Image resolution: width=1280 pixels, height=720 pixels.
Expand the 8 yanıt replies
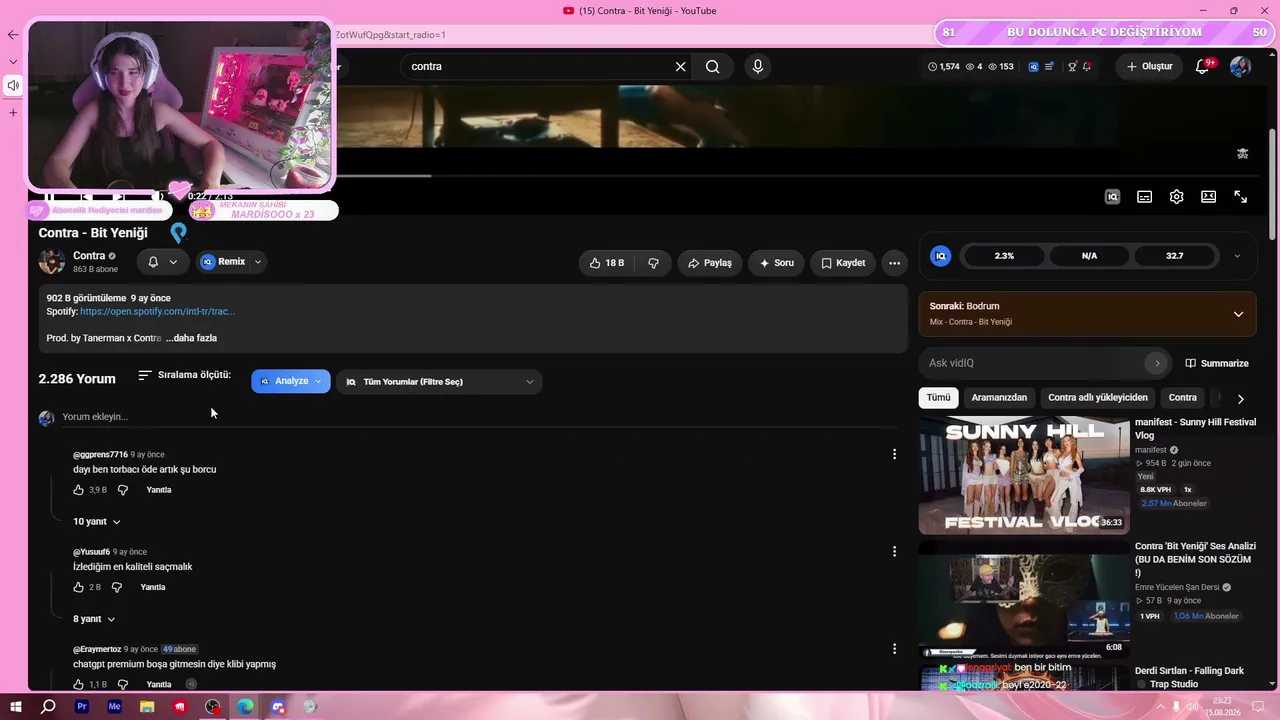[94, 619]
